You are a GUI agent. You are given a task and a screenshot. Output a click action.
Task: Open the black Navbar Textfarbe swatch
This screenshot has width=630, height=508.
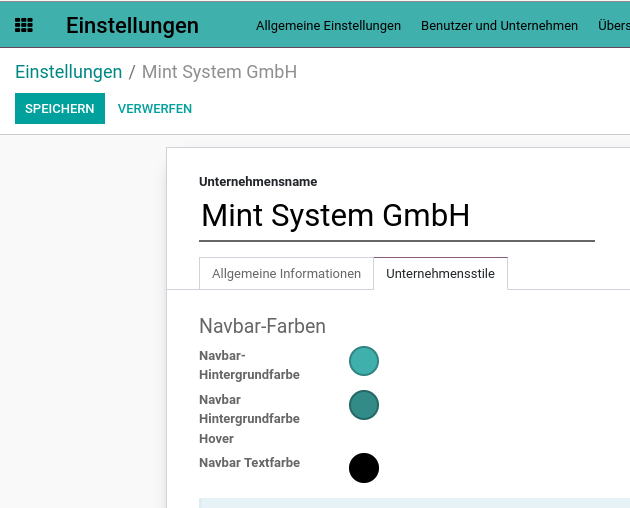tap(364, 468)
